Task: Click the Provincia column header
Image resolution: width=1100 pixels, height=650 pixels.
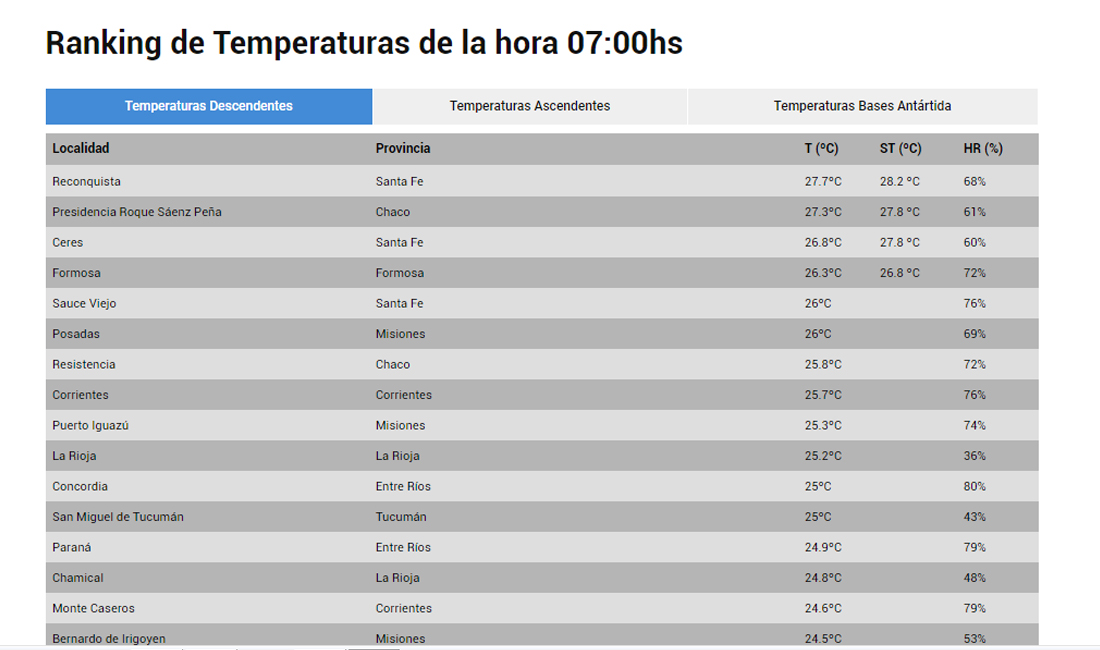Action: (x=403, y=149)
